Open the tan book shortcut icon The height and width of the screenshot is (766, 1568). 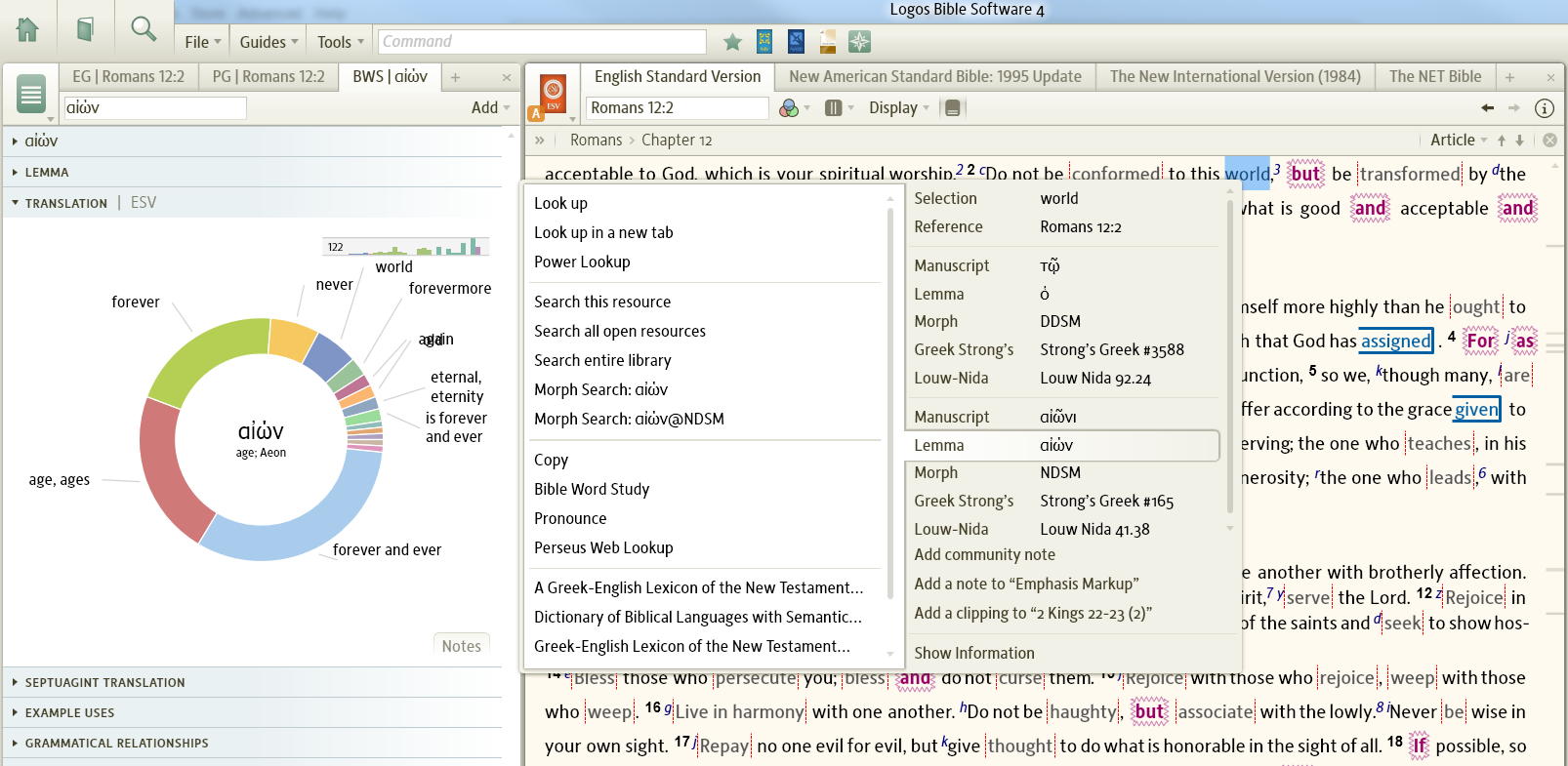click(x=828, y=41)
